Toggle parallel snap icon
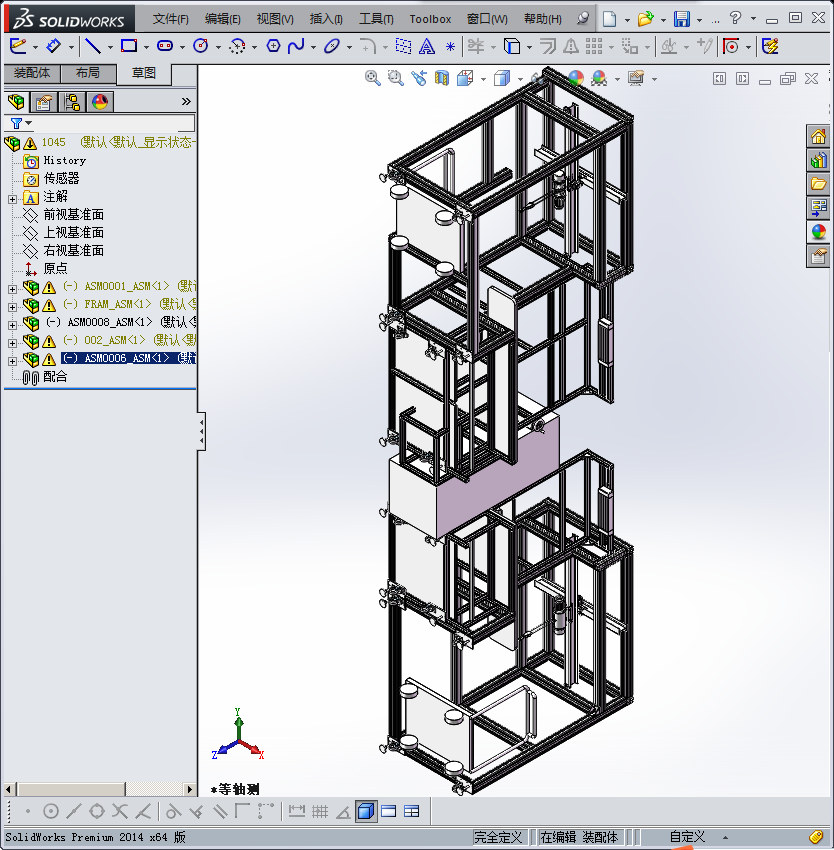This screenshot has height=850, width=834. coord(220,811)
